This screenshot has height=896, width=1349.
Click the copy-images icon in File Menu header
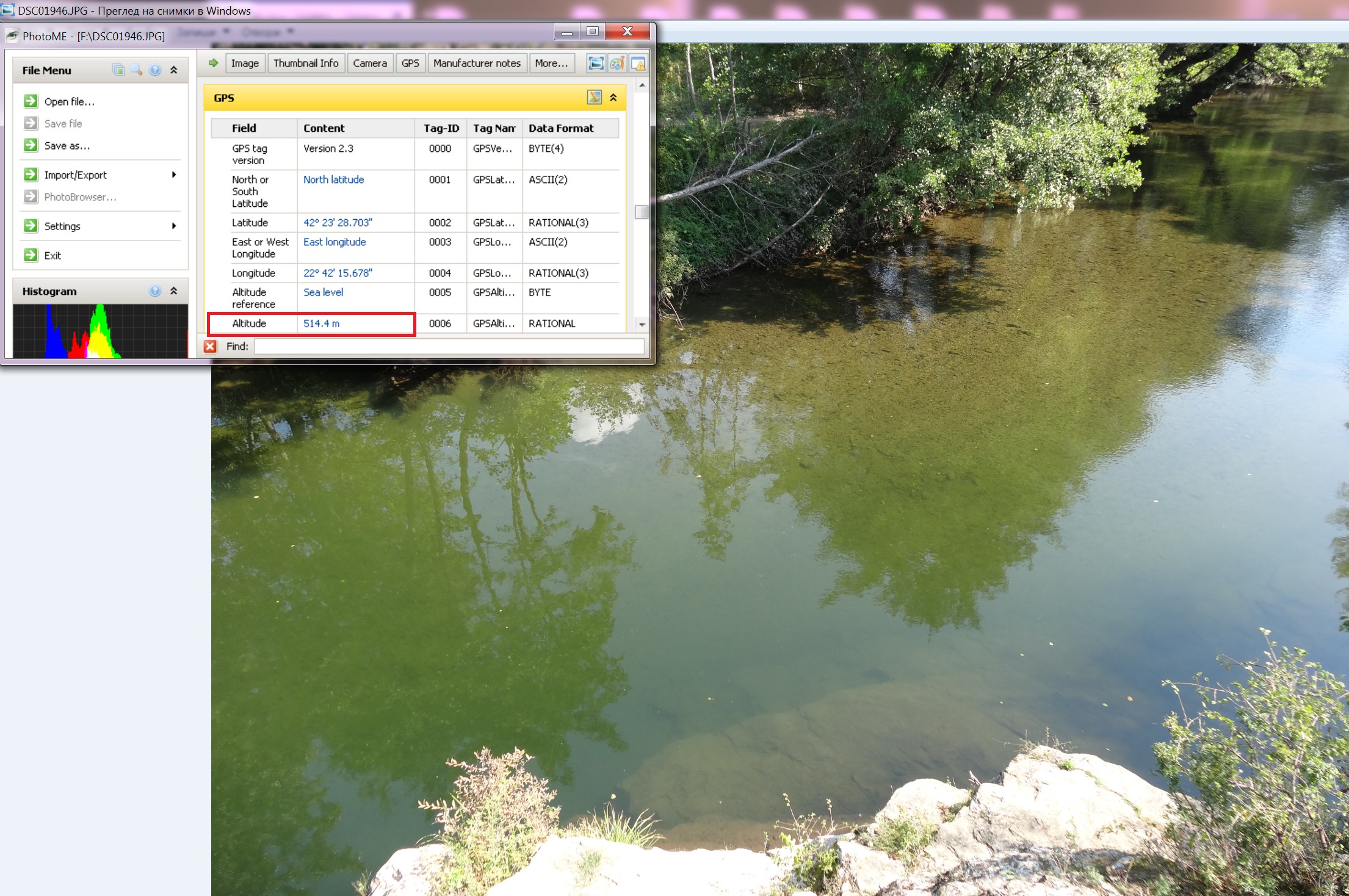pyautogui.click(x=118, y=70)
